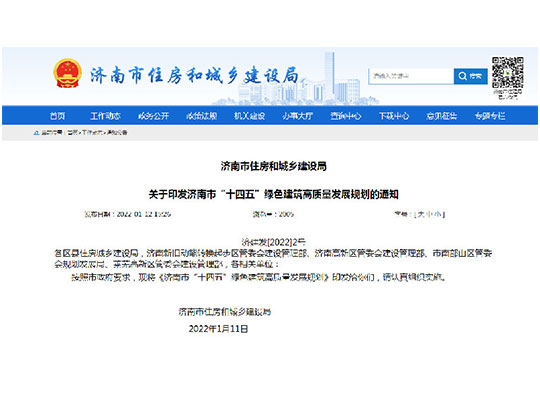Set font size to 小
This screenshot has height=400, width=540.
tap(438, 214)
